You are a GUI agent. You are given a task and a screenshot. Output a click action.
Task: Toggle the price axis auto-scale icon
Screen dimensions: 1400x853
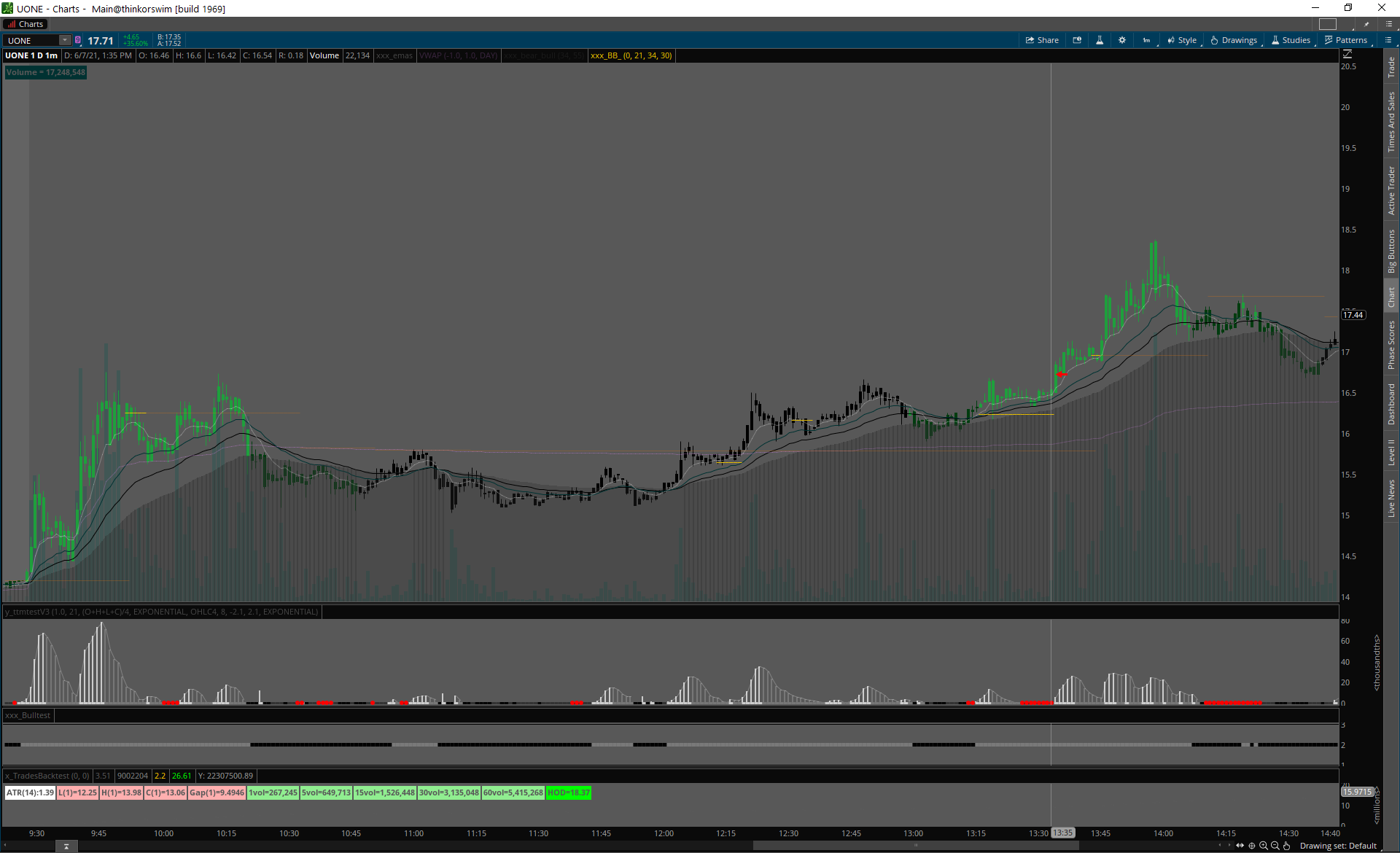pos(1347,55)
